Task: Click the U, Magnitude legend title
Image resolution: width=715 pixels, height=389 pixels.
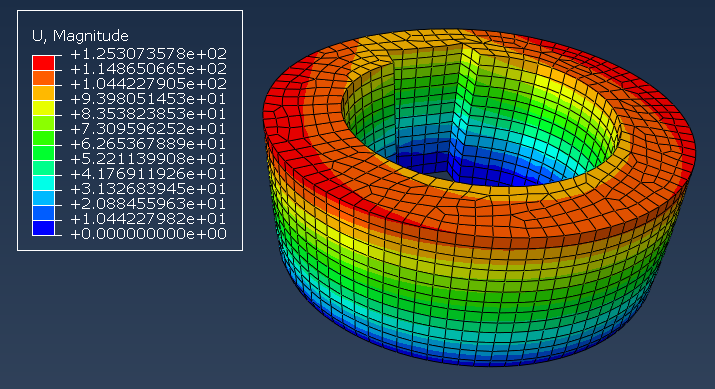Action: point(80,36)
